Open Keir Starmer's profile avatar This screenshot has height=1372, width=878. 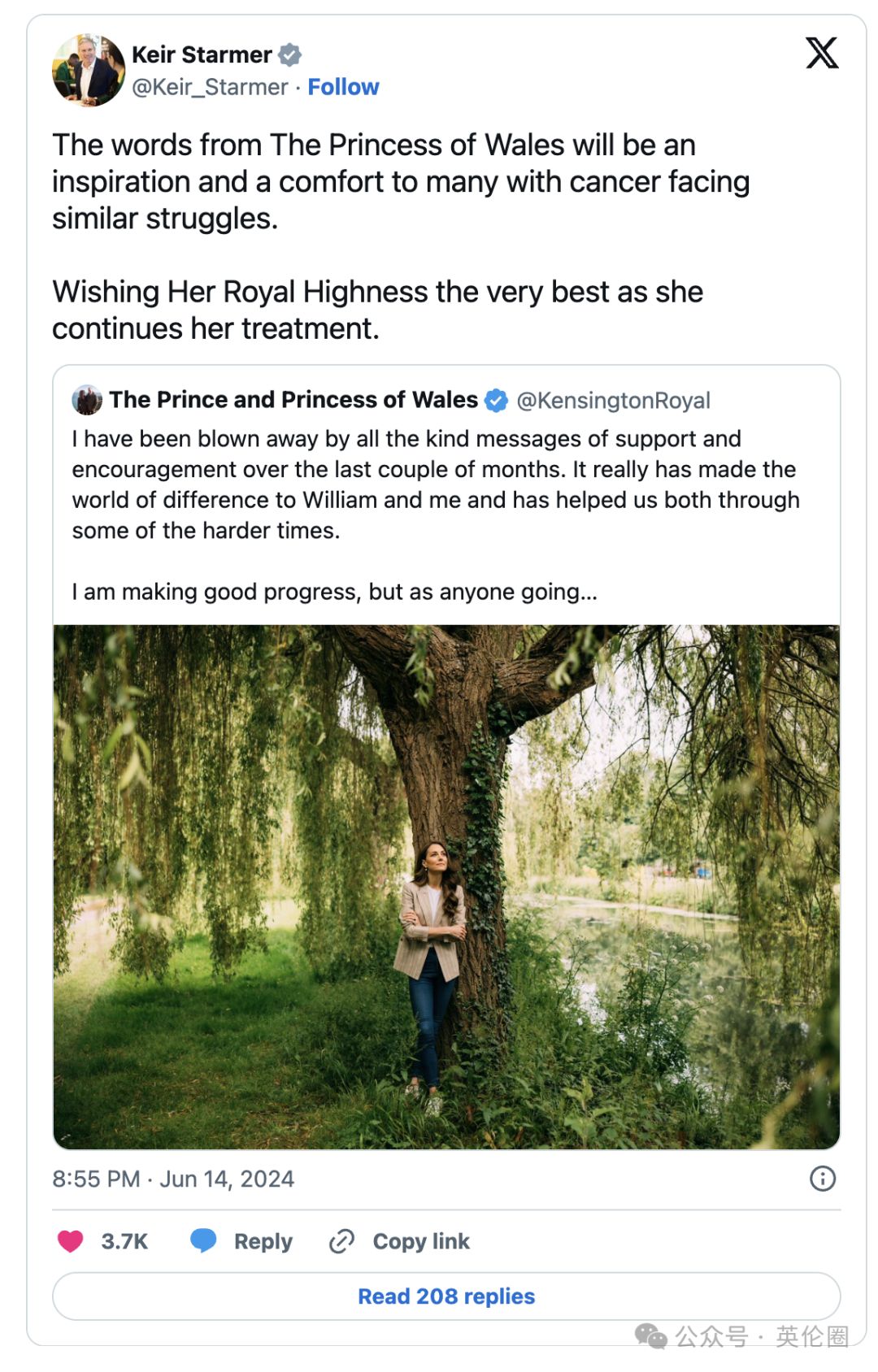point(89,70)
